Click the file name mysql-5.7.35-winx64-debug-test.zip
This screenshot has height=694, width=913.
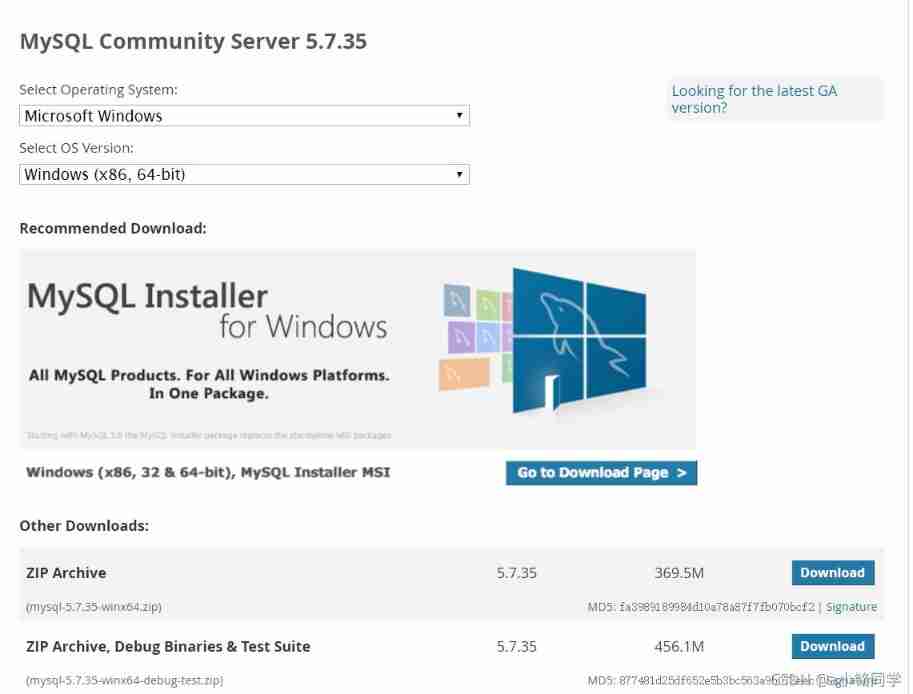[125, 680]
